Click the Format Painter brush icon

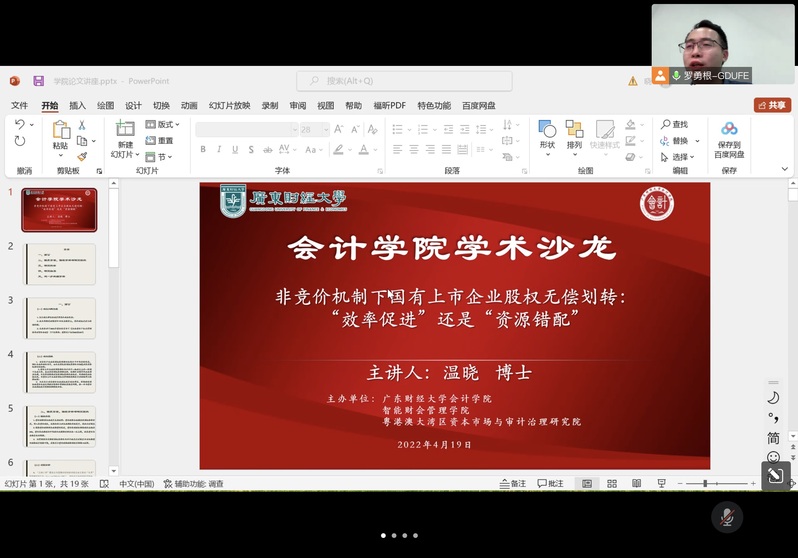pyautogui.click(x=82, y=157)
